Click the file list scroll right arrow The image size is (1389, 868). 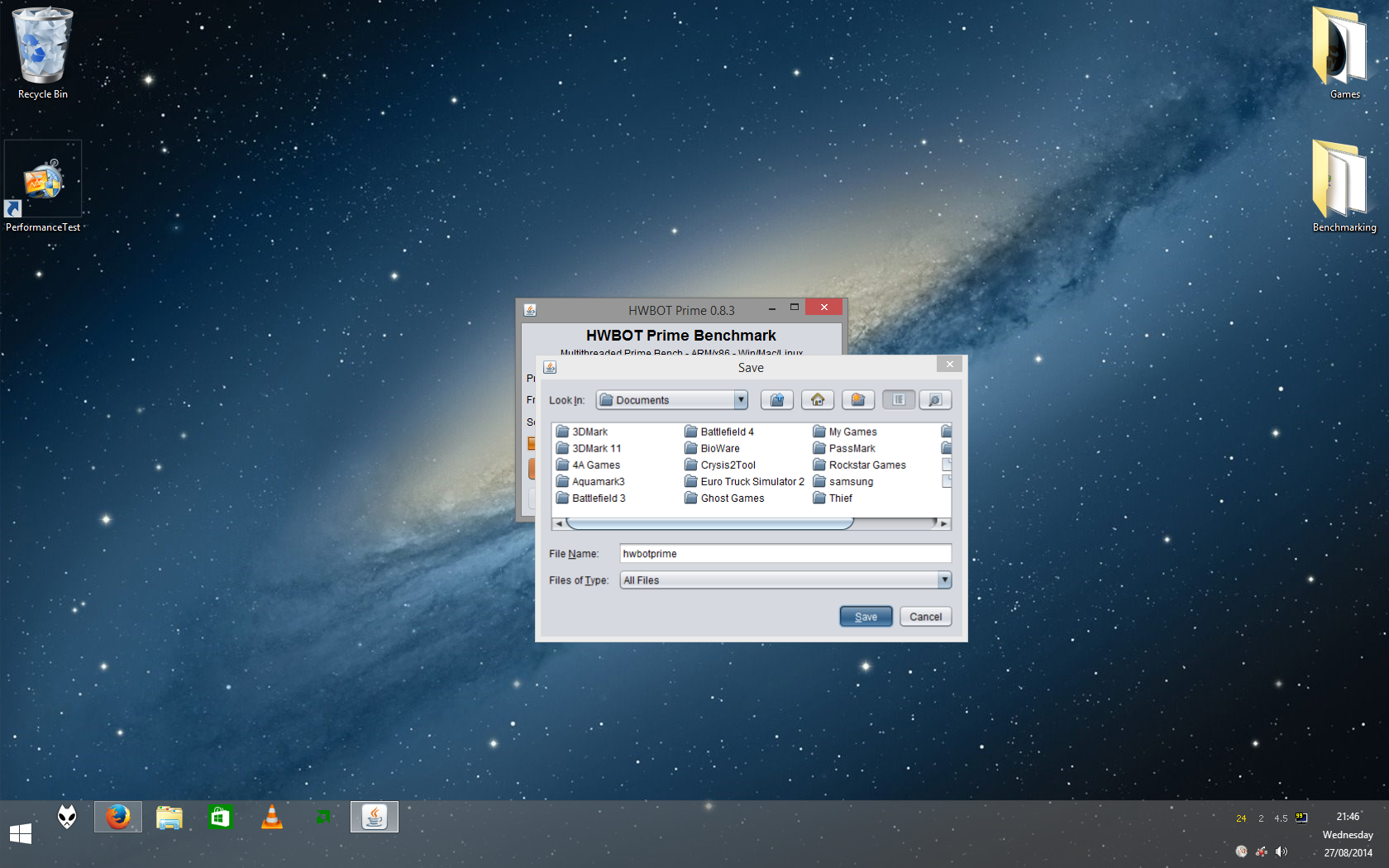pos(944,523)
